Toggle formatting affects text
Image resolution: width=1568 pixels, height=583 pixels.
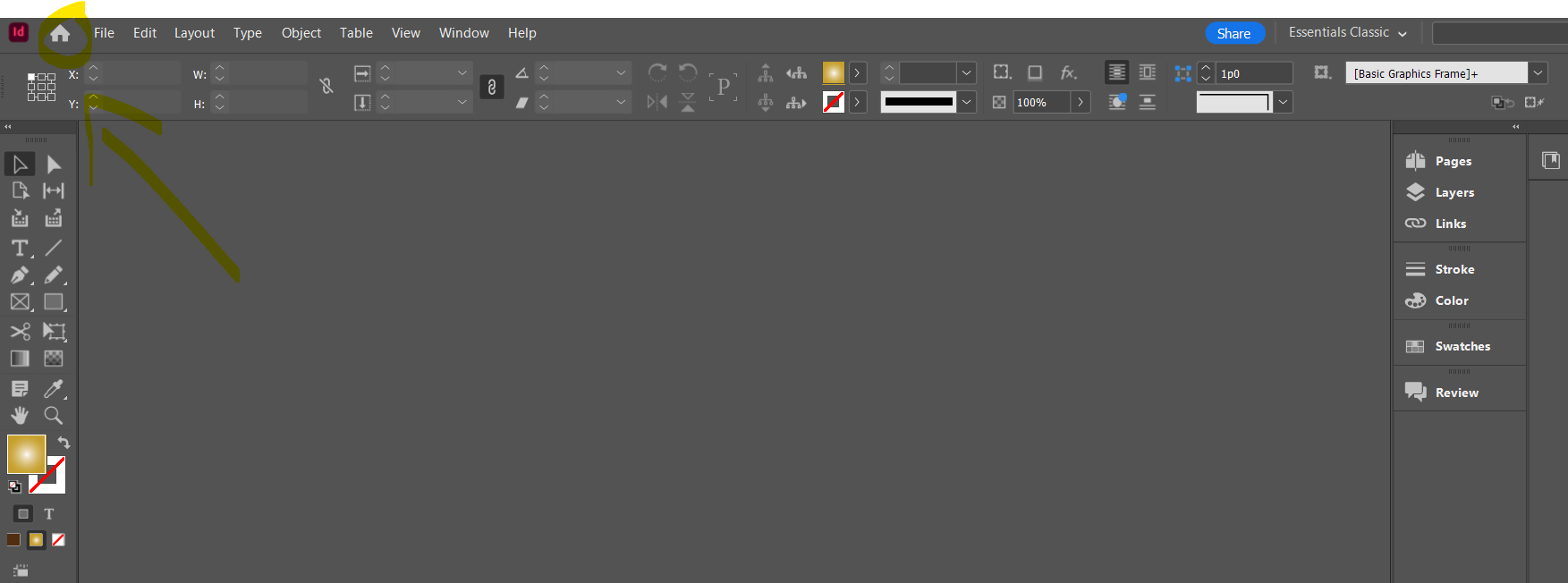pyautogui.click(x=49, y=513)
